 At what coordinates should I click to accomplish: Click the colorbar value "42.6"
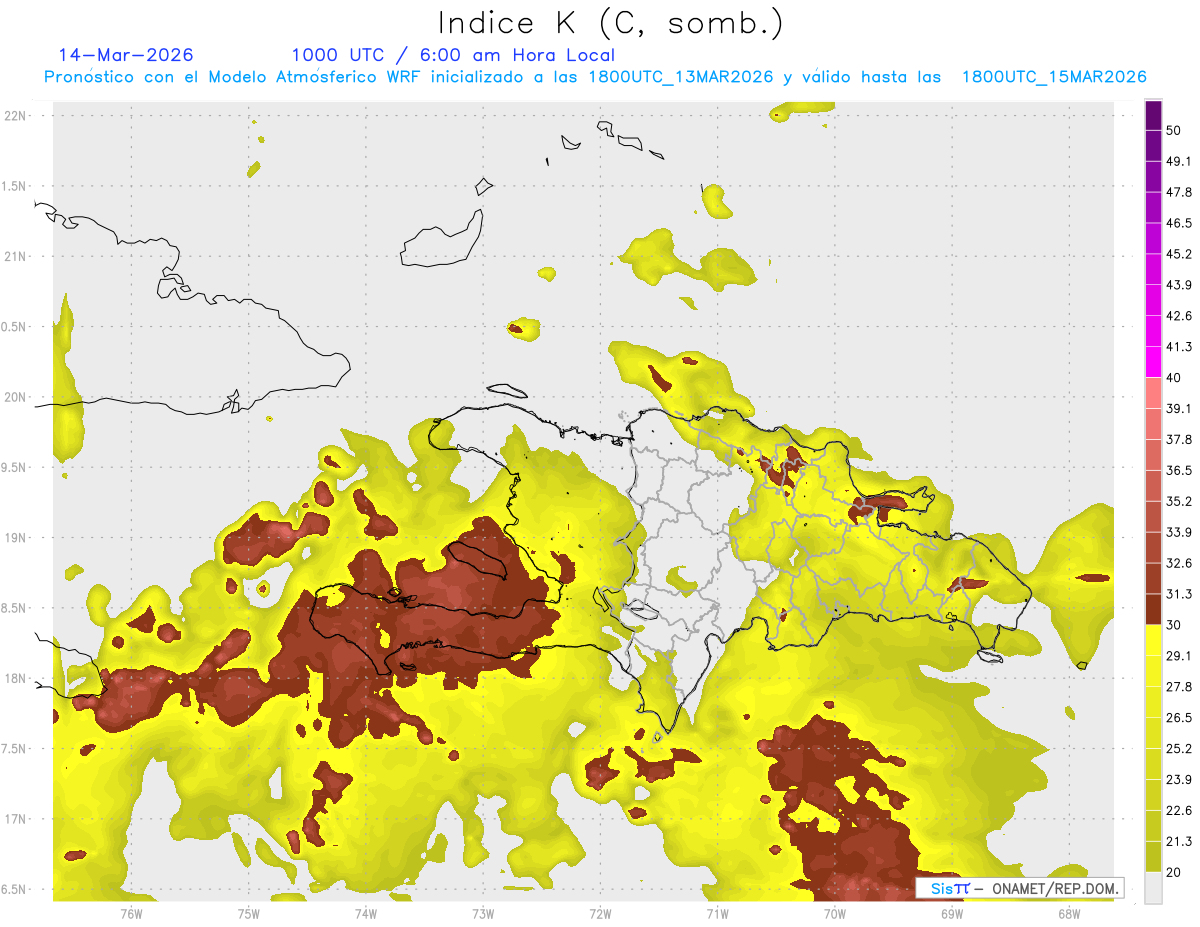[1179, 316]
